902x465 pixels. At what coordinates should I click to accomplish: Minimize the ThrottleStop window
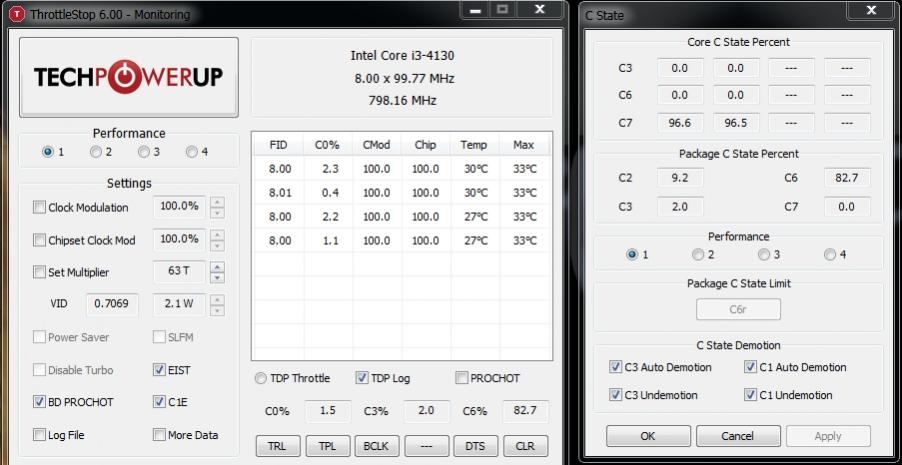[x=475, y=10]
